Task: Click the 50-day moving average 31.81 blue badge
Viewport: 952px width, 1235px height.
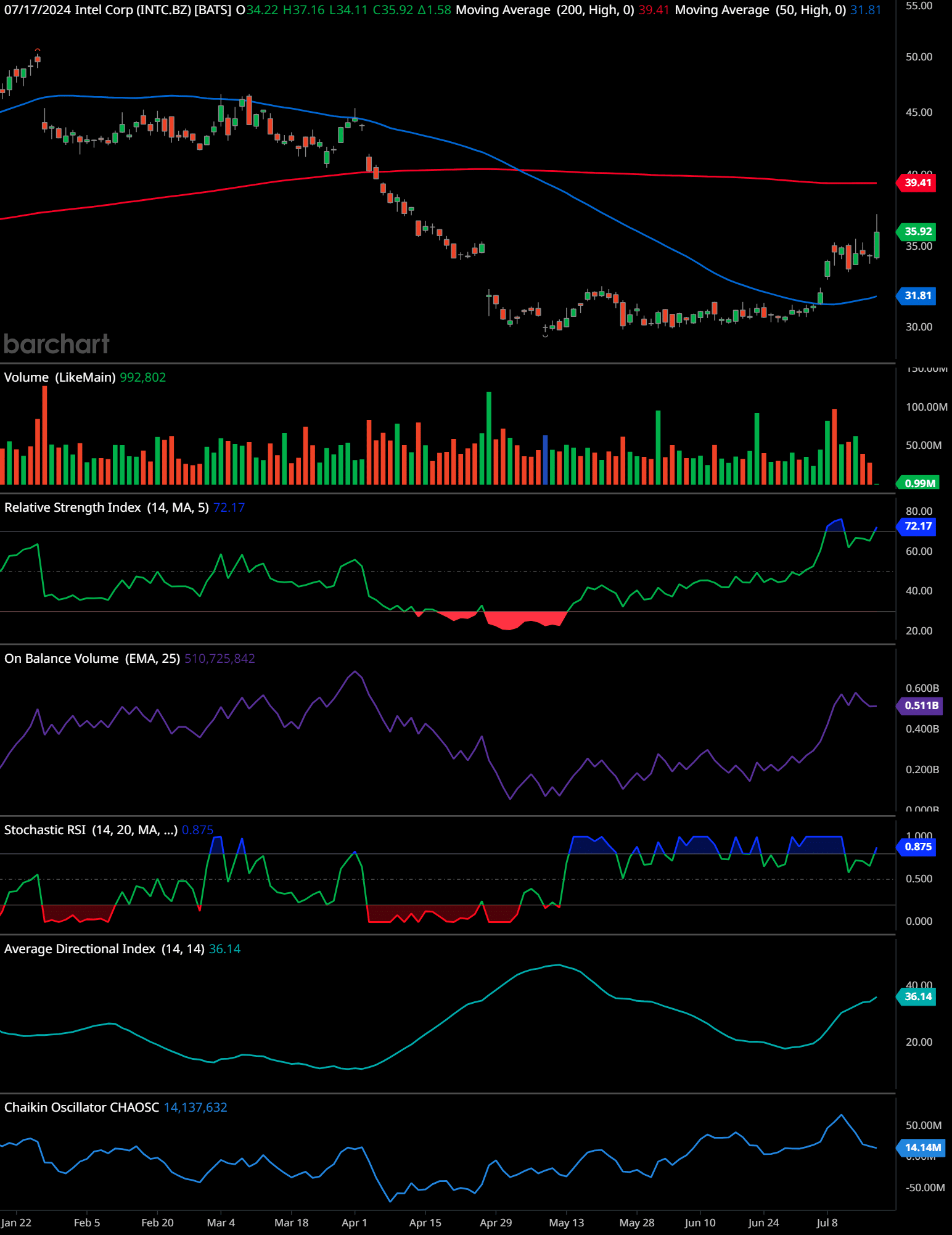Action: 917,296
